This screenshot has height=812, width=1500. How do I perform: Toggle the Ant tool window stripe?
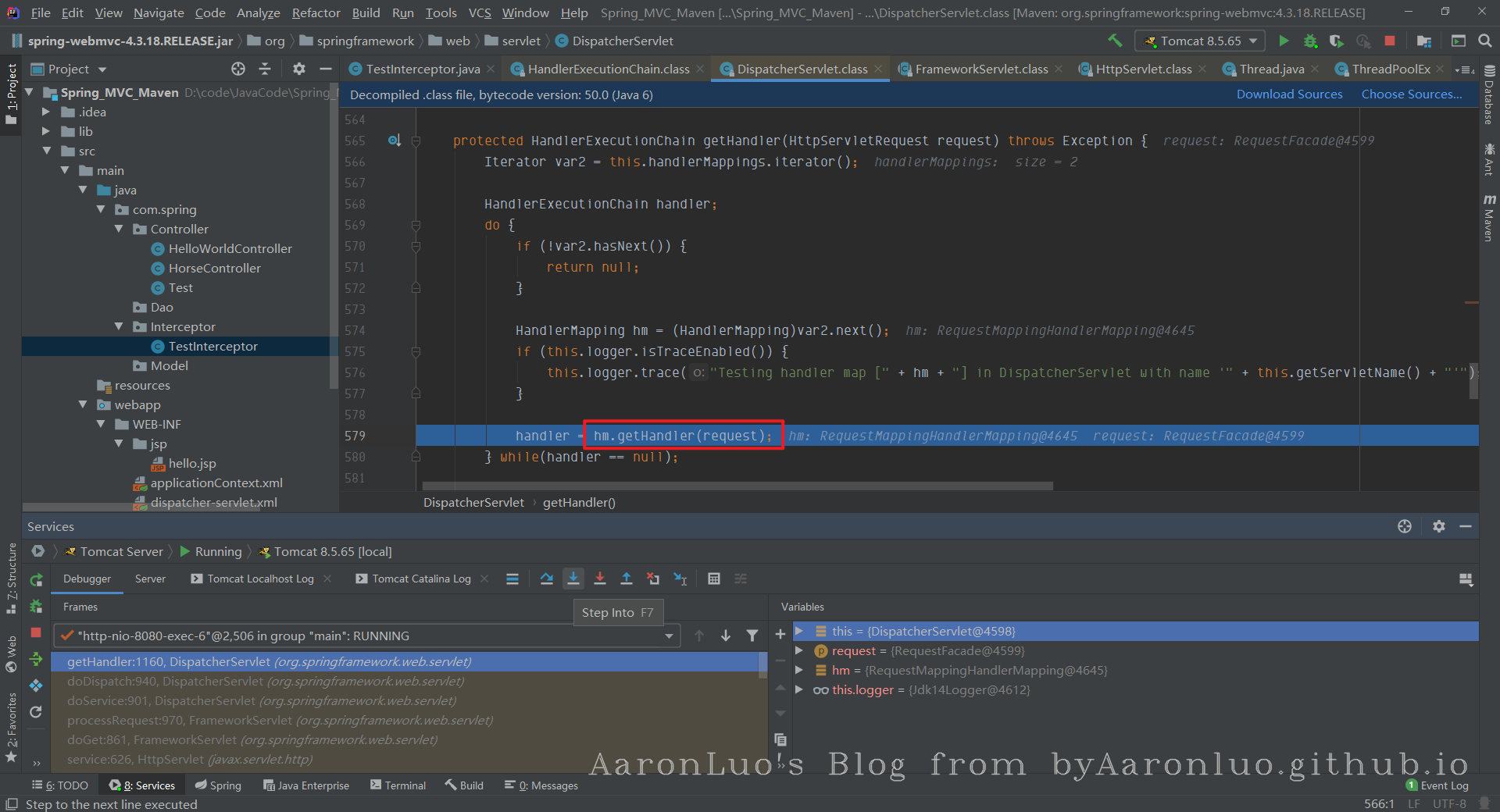[1489, 159]
